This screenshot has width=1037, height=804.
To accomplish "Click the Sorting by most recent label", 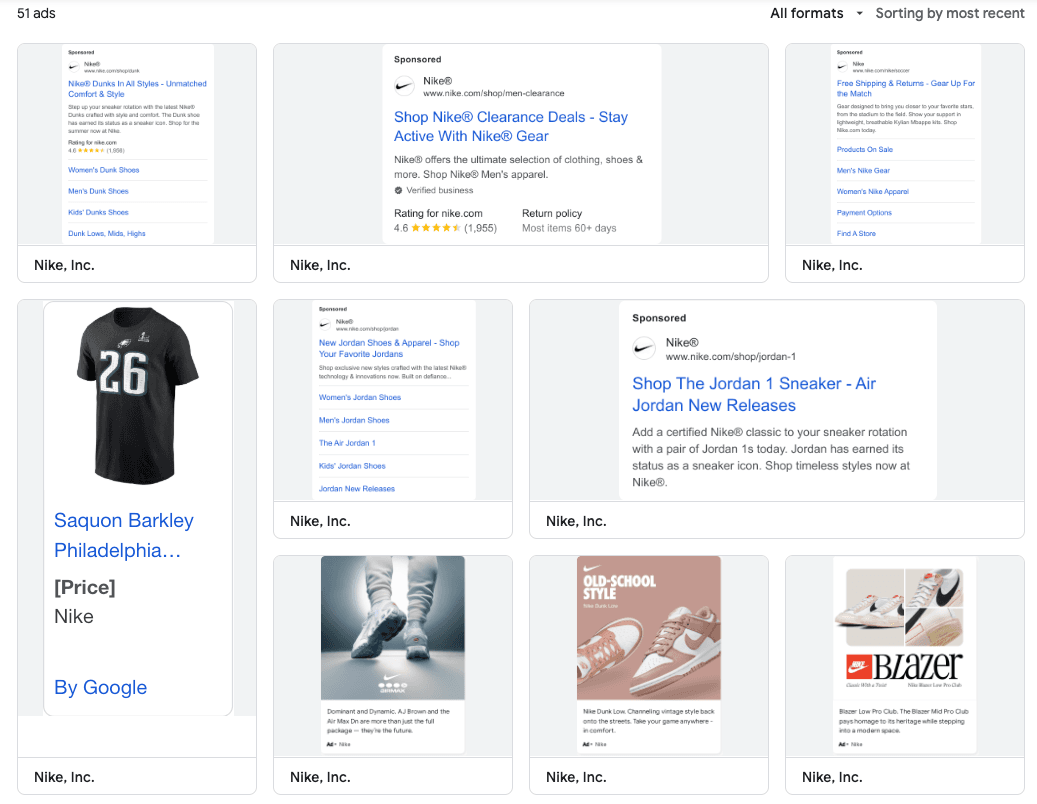I will tap(950, 13).
